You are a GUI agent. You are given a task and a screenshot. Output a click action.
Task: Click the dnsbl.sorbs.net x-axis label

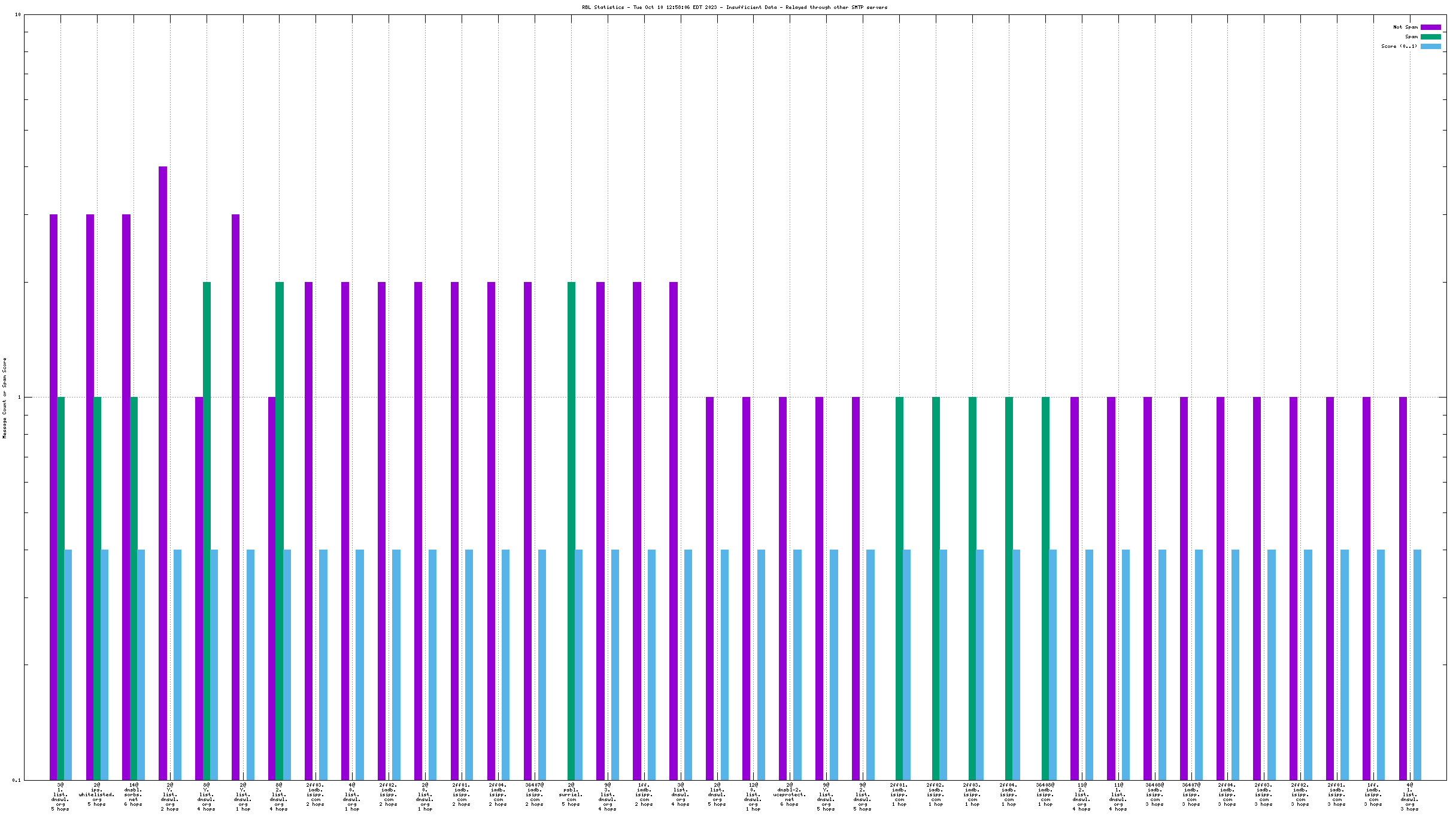134,795
